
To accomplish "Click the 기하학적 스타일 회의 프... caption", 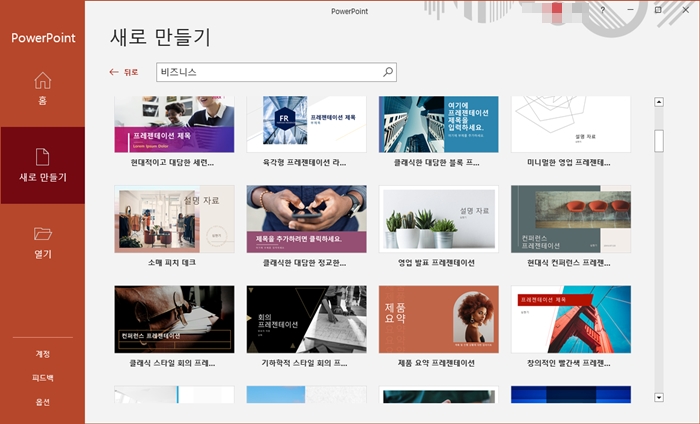I will tap(304, 363).
